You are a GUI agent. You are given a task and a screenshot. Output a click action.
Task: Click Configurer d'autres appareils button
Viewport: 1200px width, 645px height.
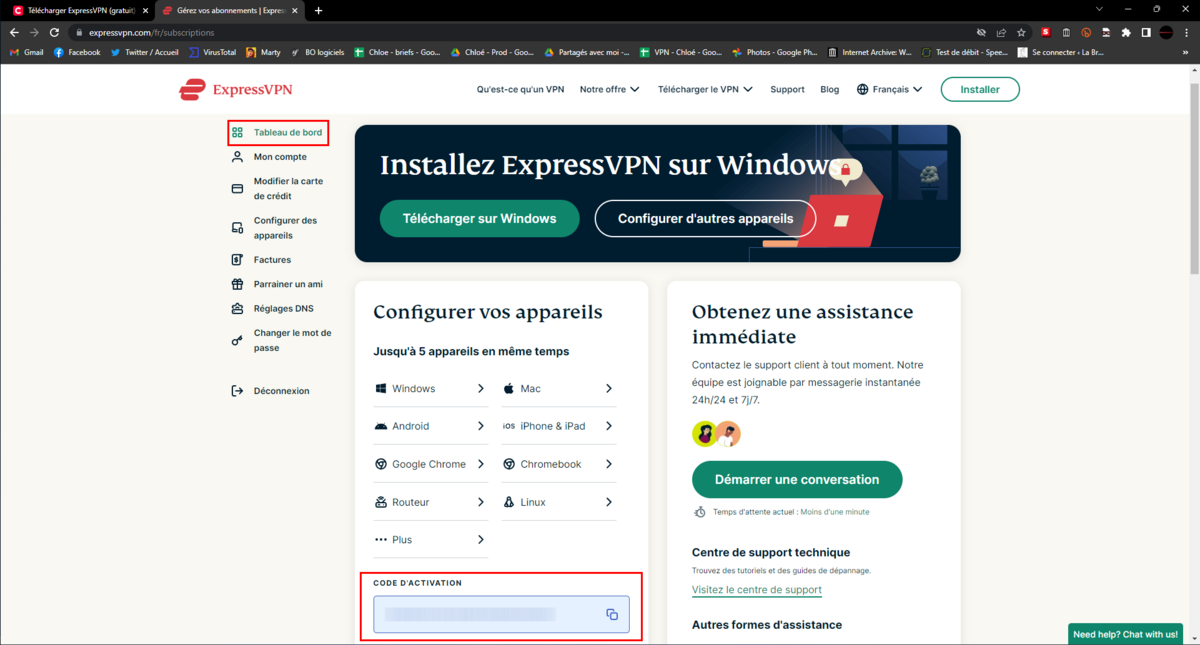pos(705,218)
